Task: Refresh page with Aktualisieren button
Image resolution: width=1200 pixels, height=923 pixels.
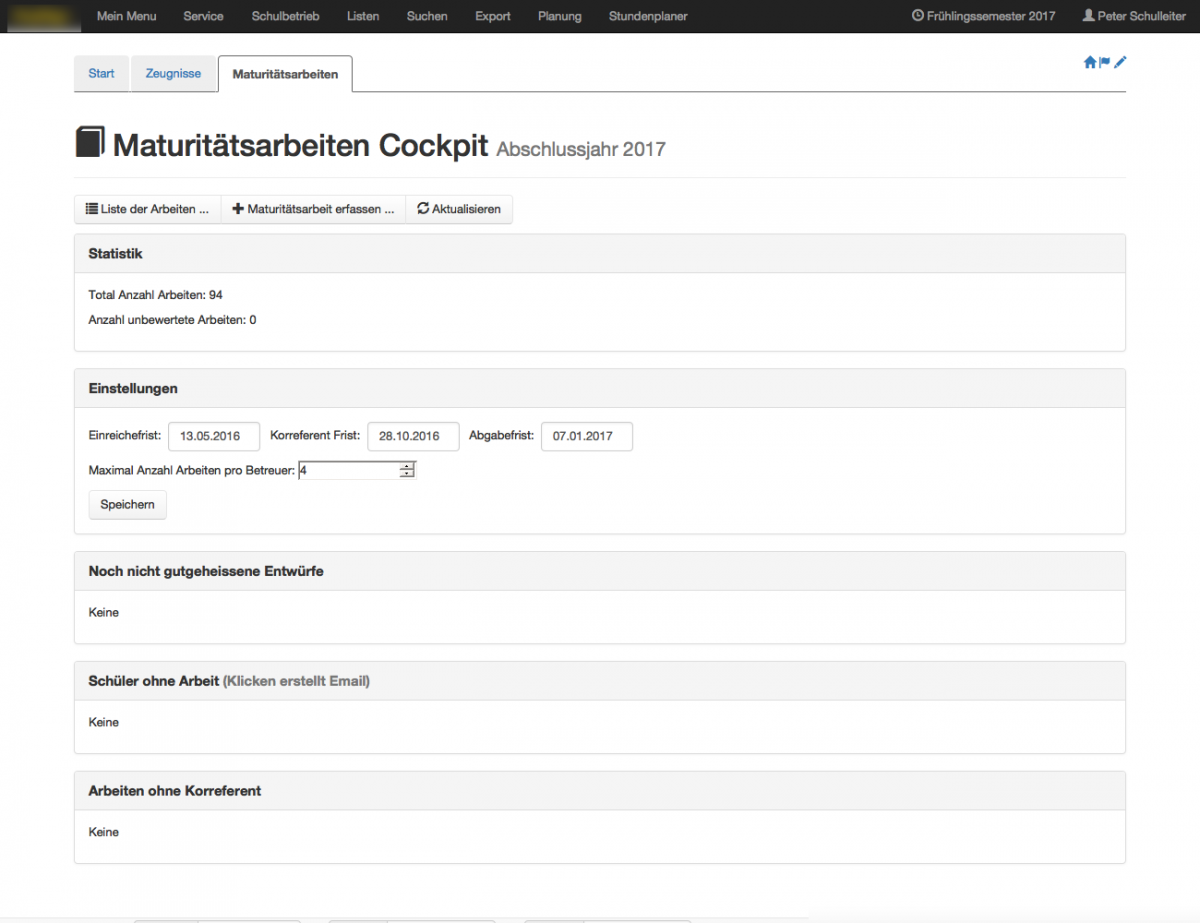Action: point(459,209)
